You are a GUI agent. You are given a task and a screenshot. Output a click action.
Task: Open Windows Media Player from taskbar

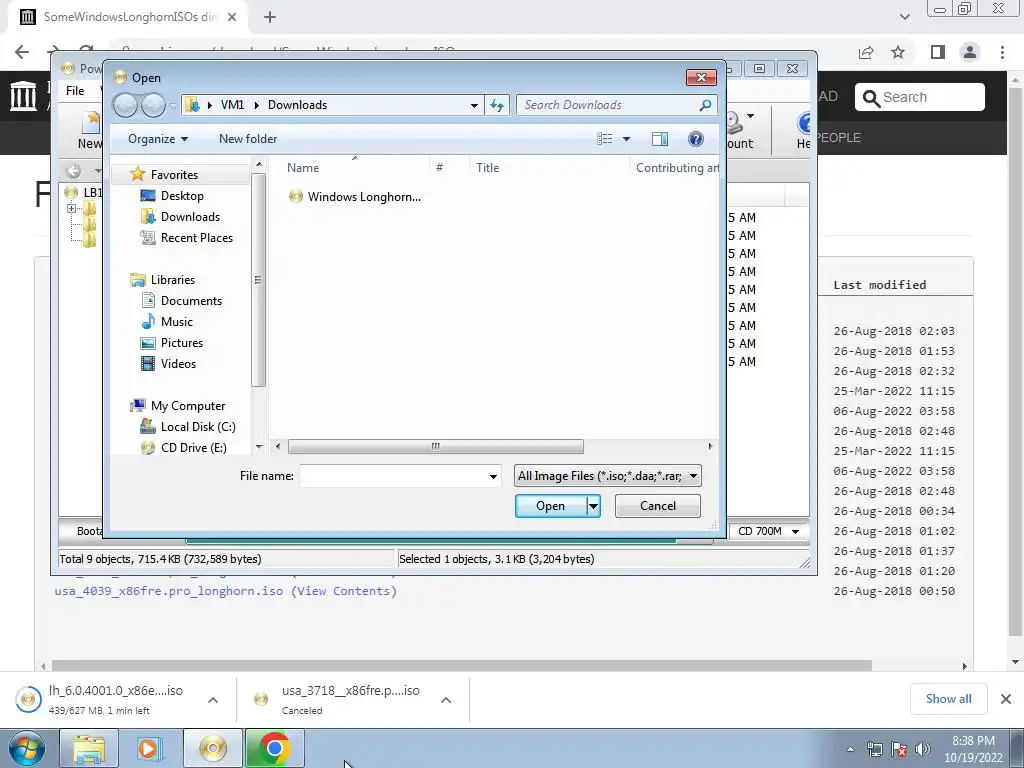[150, 748]
